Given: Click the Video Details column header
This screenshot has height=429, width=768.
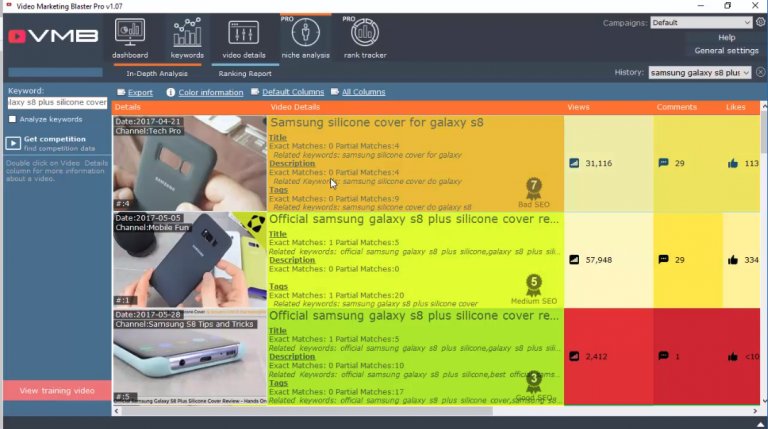Looking at the screenshot, I should 295,107.
